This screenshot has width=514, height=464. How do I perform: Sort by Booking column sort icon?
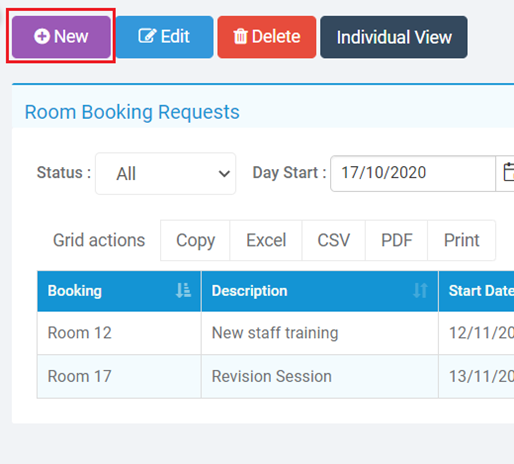click(x=183, y=290)
